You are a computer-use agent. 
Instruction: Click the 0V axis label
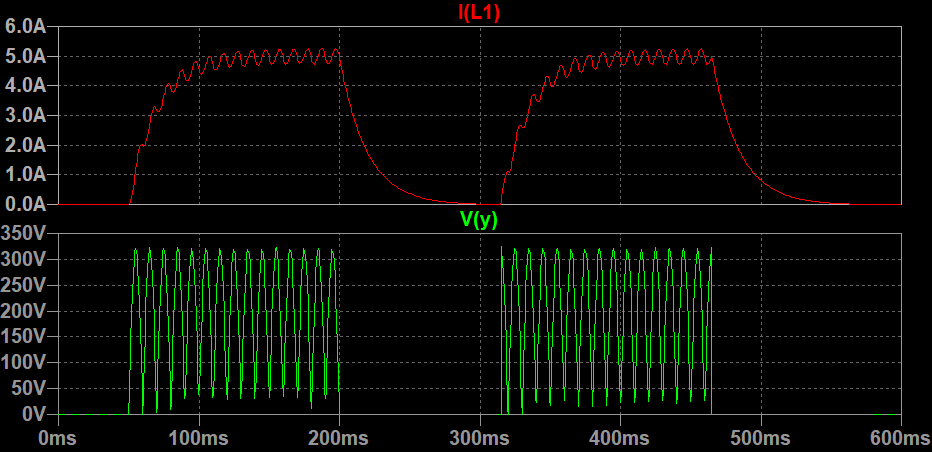pyautogui.click(x=33, y=414)
